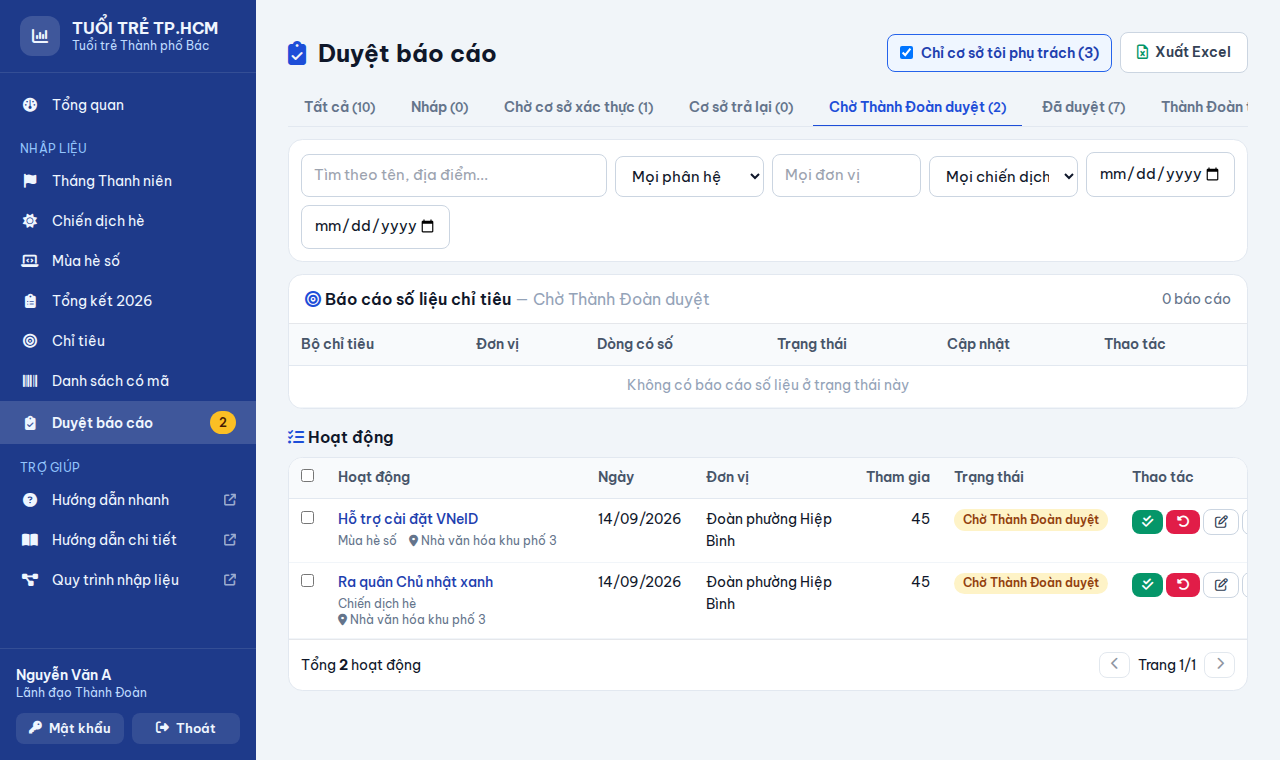Image resolution: width=1280 pixels, height=760 pixels.
Task: Open Mùa hè số laptop icon
Action: pyautogui.click(x=30, y=261)
